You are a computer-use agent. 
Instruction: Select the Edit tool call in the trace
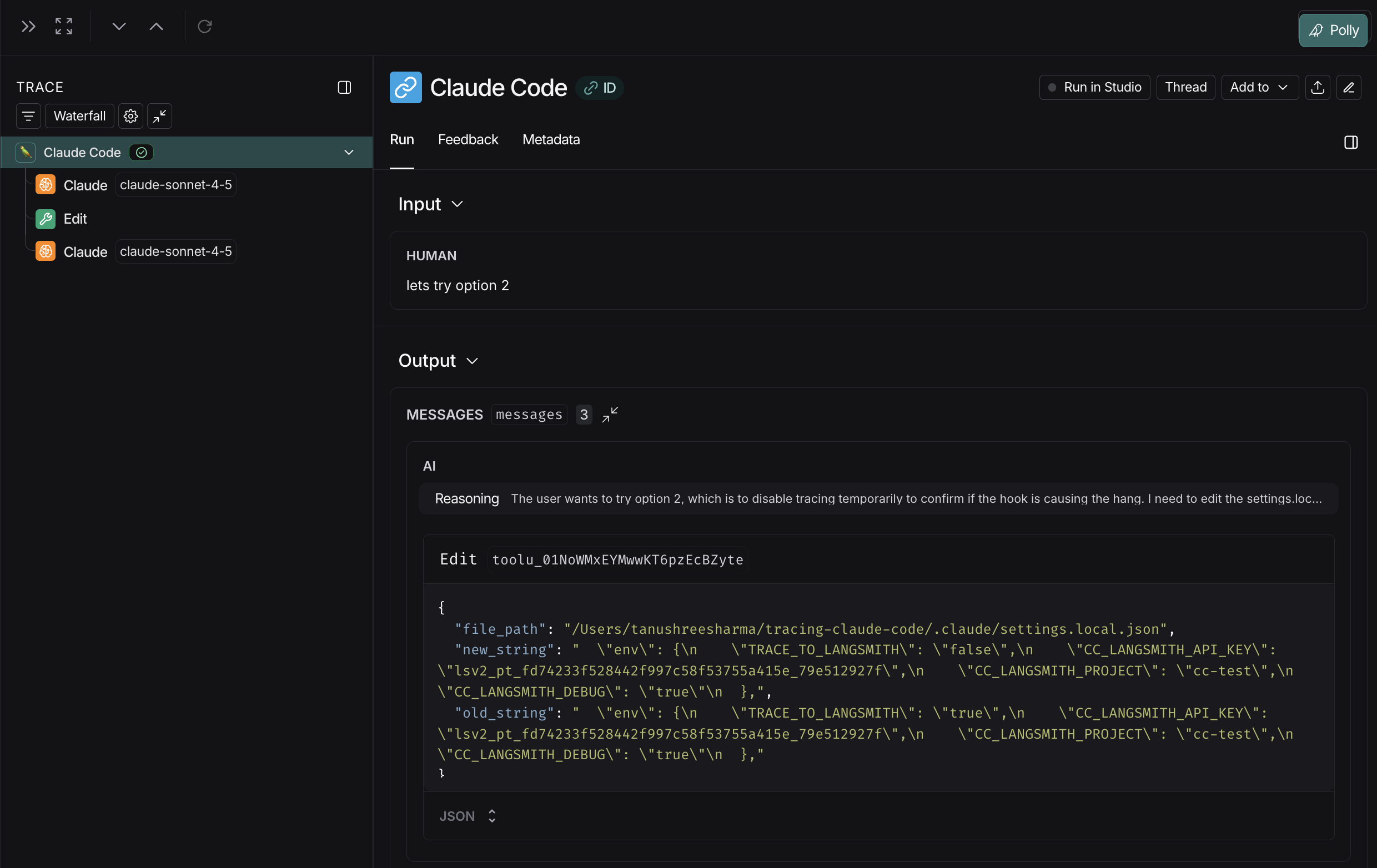coord(75,218)
